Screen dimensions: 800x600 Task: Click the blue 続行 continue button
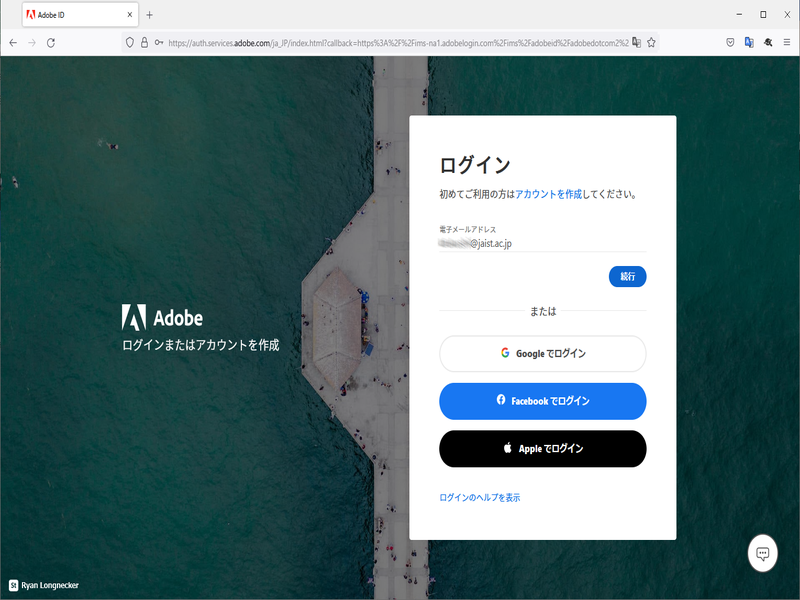(627, 277)
